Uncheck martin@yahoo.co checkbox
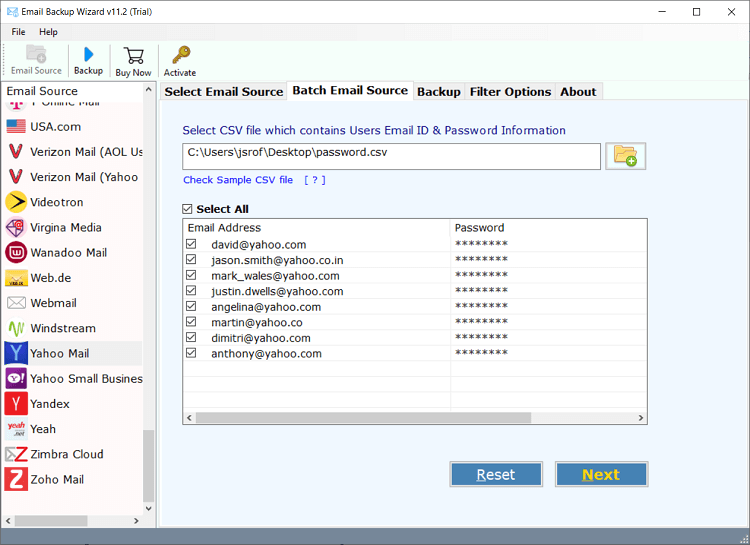This screenshot has width=750, height=545. 191,322
